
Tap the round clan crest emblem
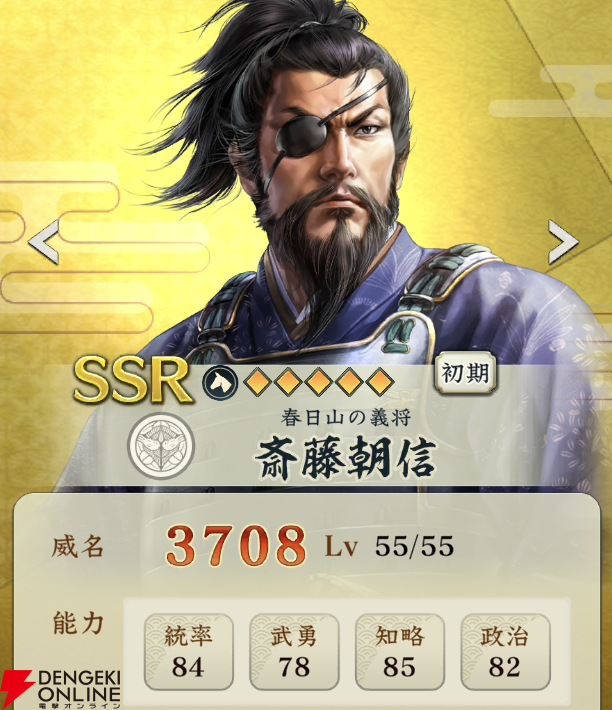click(161, 446)
